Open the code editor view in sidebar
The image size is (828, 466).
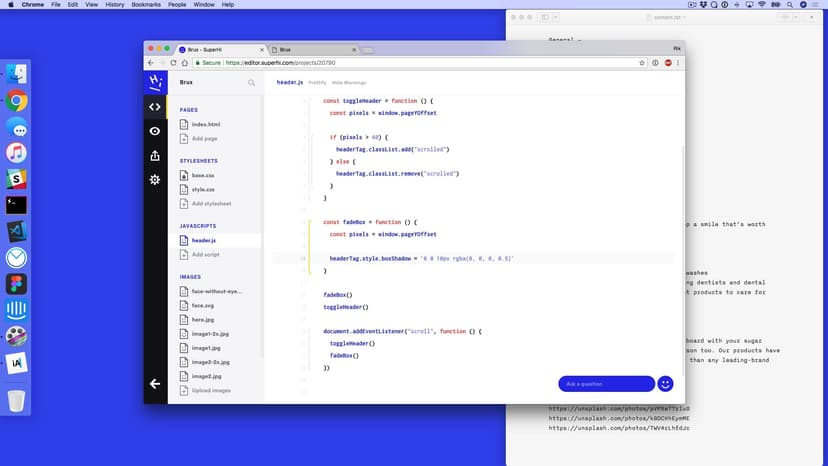[x=155, y=106]
